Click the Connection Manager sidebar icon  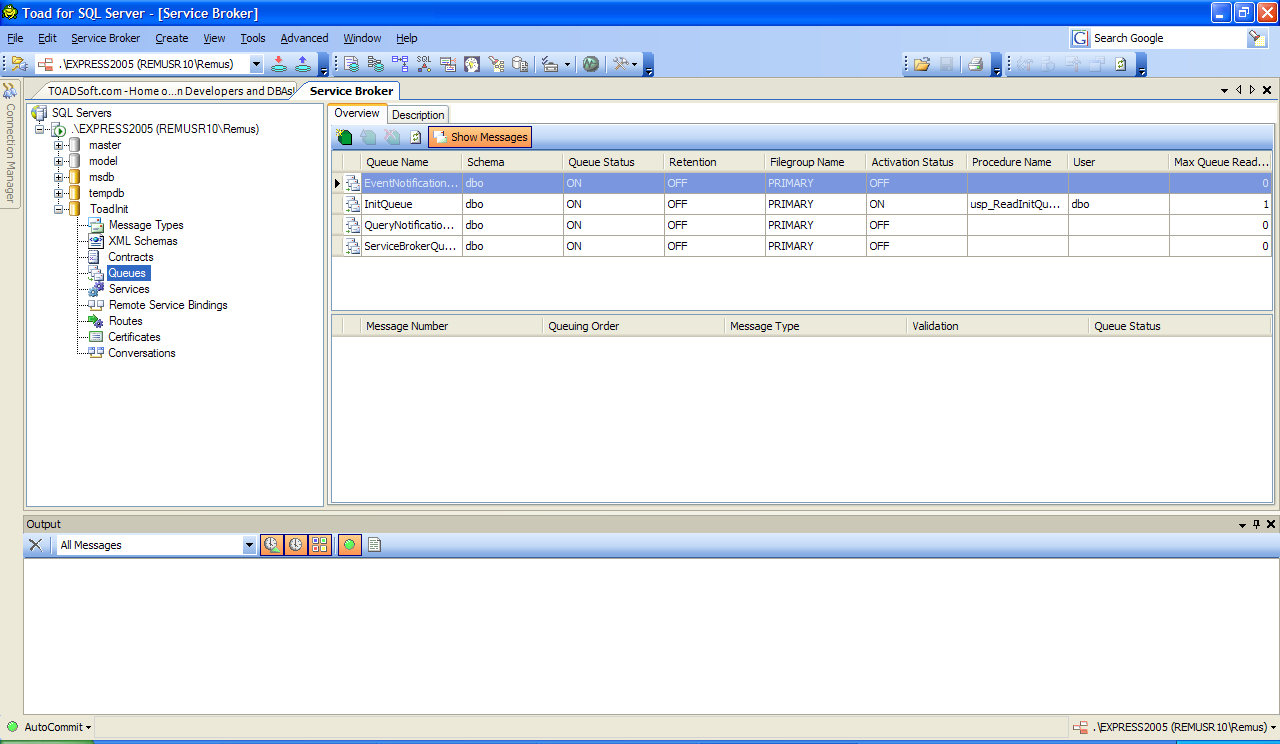(10, 91)
